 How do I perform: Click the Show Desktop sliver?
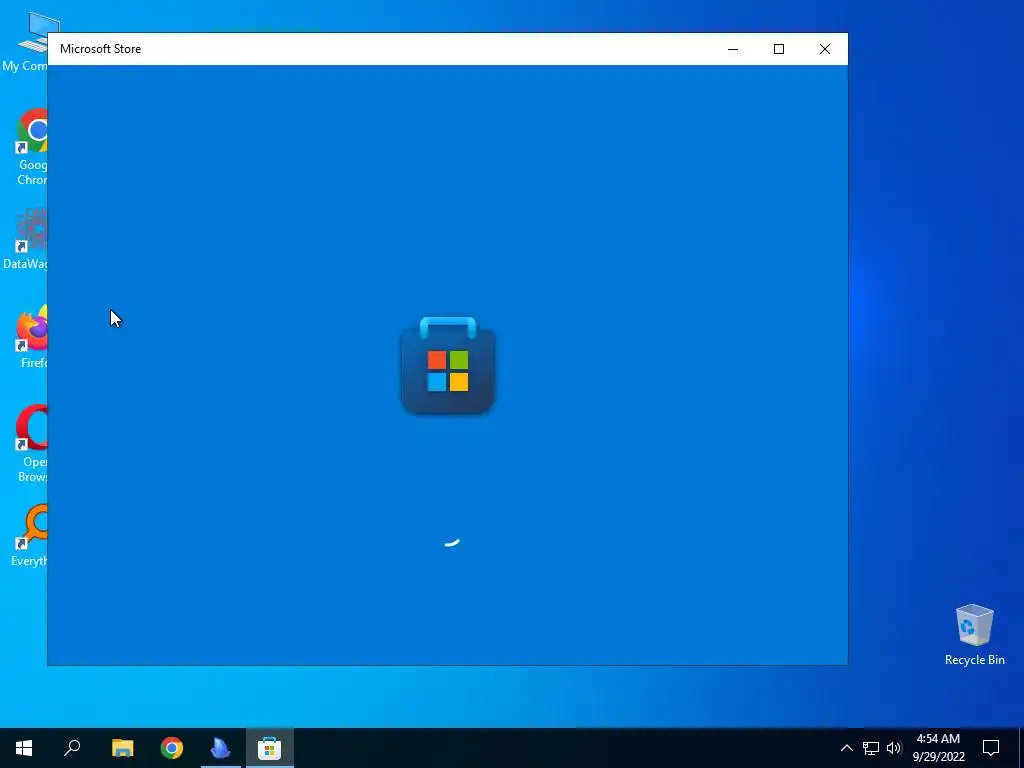(1021, 748)
